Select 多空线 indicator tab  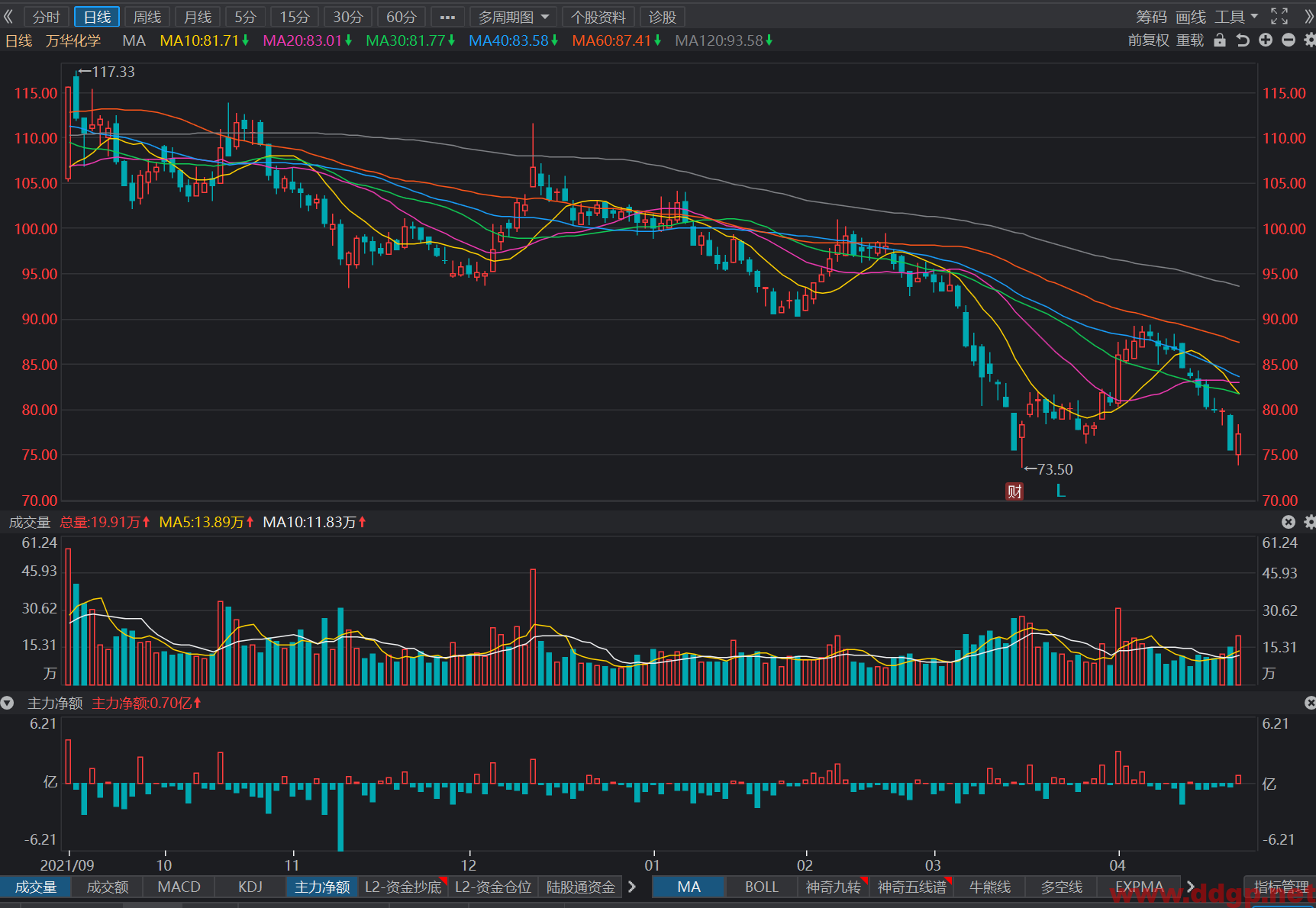(x=1062, y=887)
